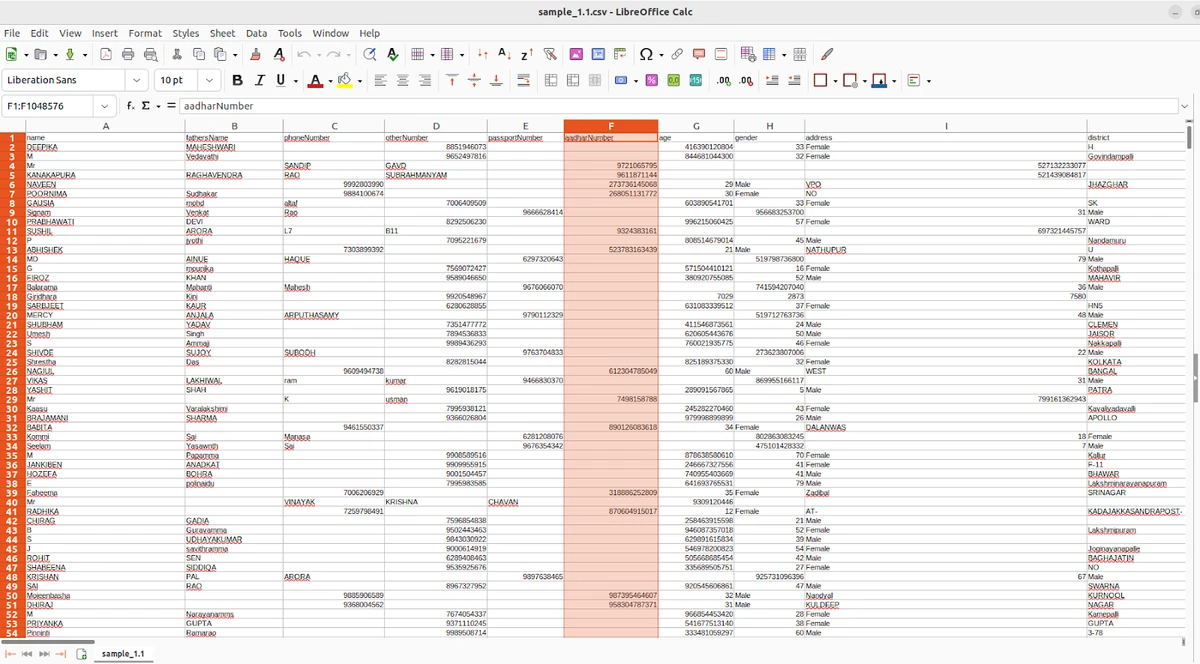
Task: Click the Function Wizard icon
Action: tap(131, 106)
